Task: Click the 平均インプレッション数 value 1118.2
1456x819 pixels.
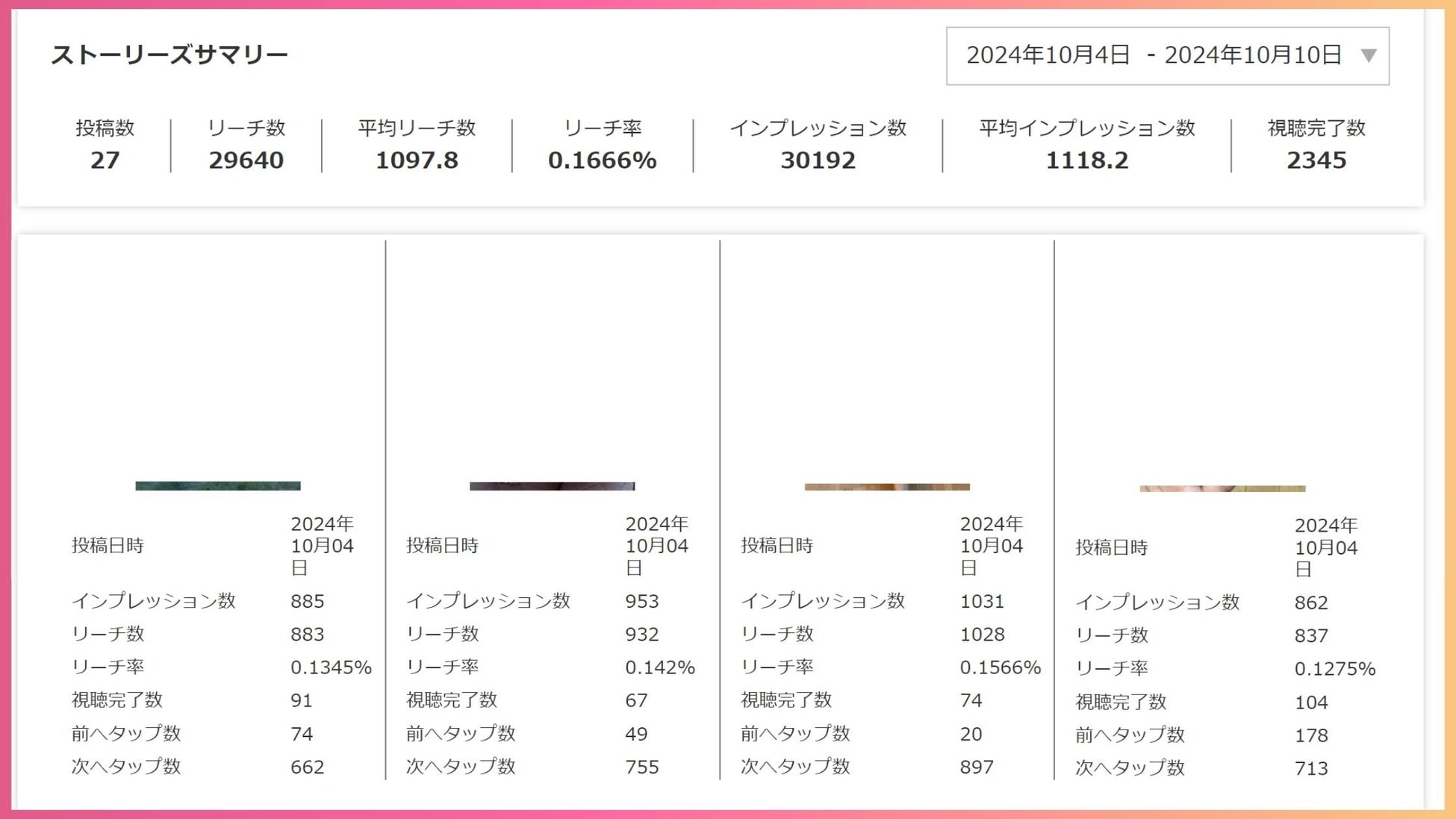Action: coord(1086,161)
